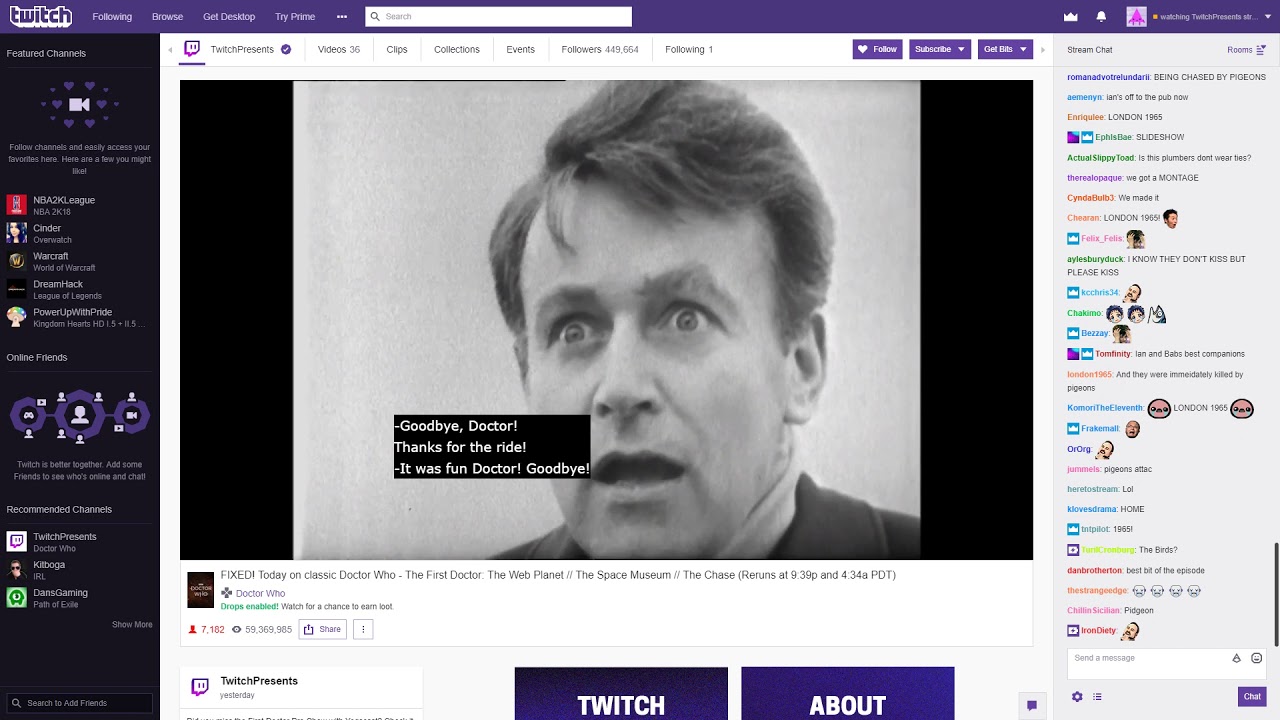Open Cinder featured channel avatar
1280x720 pixels.
point(16,233)
